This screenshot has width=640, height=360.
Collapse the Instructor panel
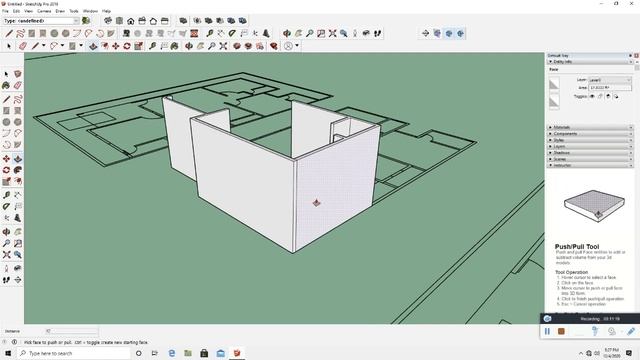tap(590, 165)
